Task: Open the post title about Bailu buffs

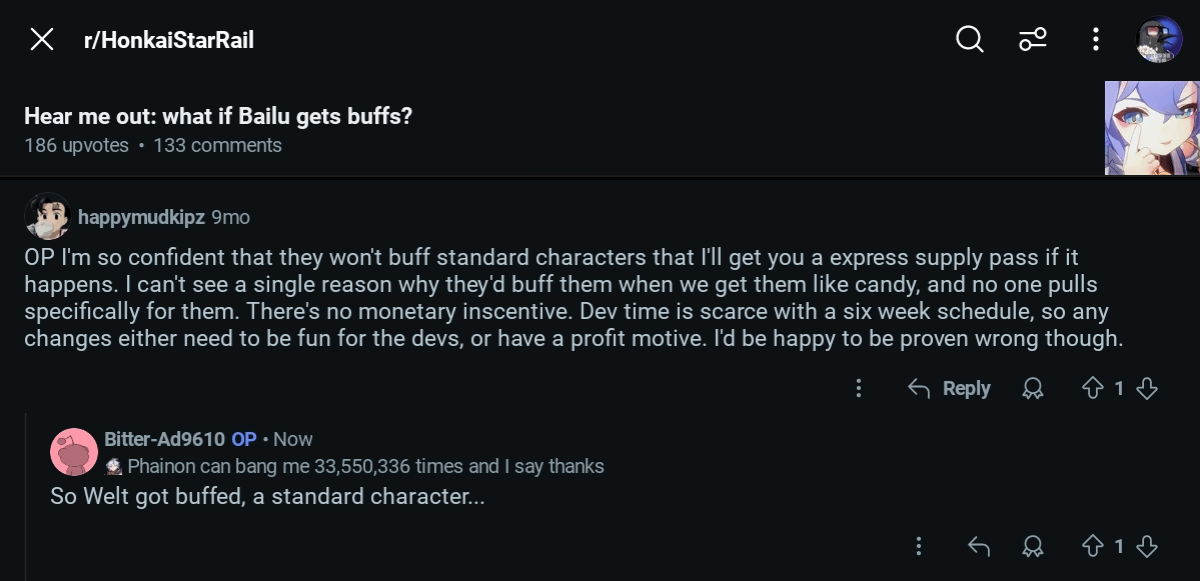Action: 218,117
